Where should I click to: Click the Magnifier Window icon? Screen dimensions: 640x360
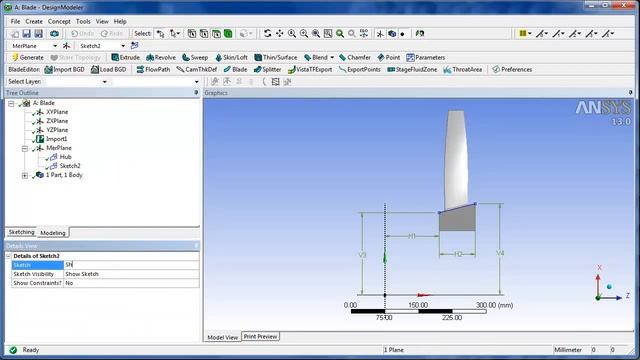[x=328, y=33]
